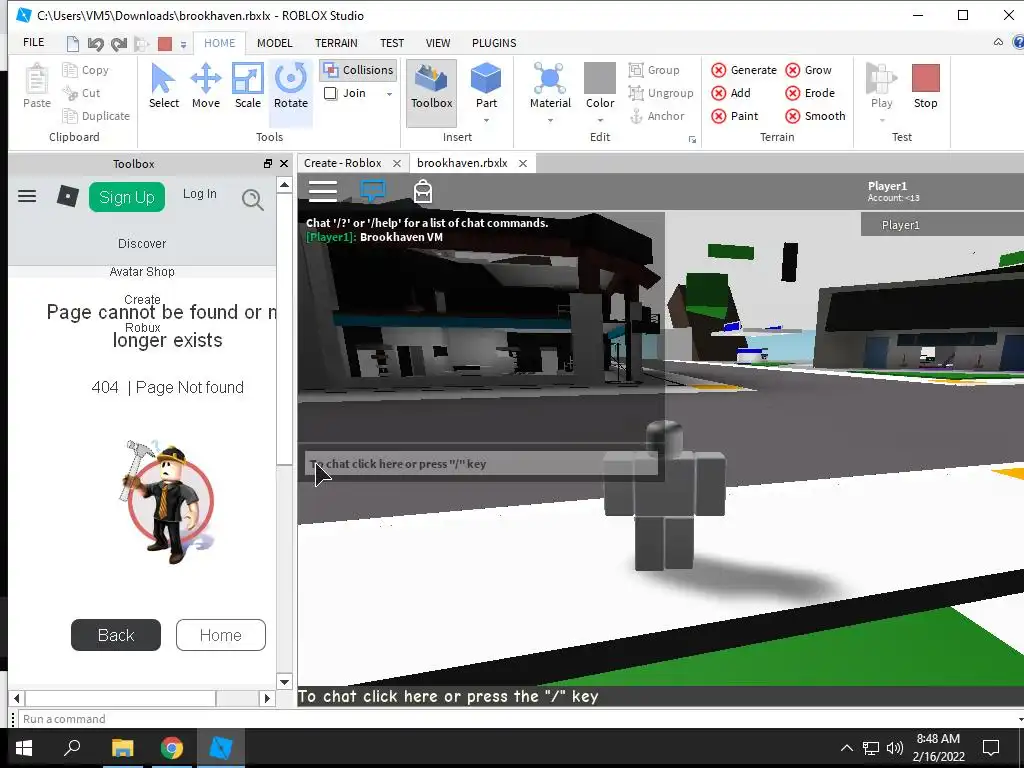The image size is (1024, 768).
Task: Click the Ungroup icon
Action: [x=636, y=93]
